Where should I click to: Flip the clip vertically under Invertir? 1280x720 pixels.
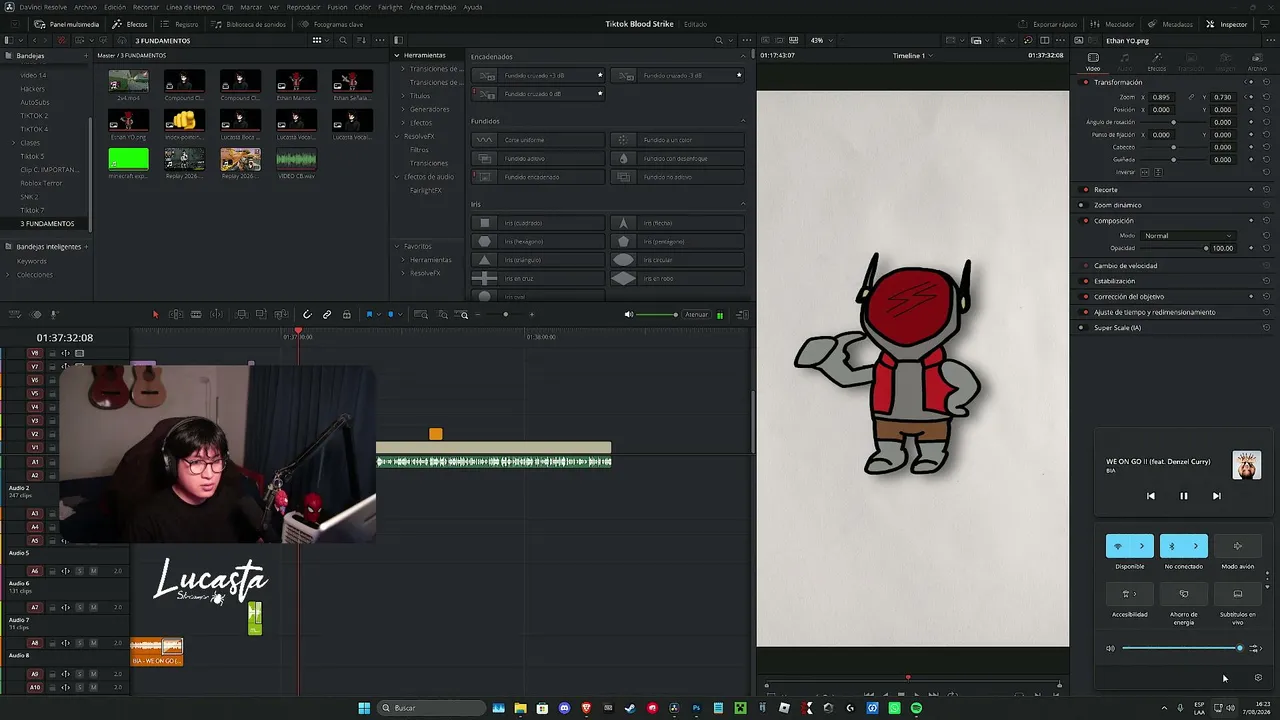pos(1158,172)
